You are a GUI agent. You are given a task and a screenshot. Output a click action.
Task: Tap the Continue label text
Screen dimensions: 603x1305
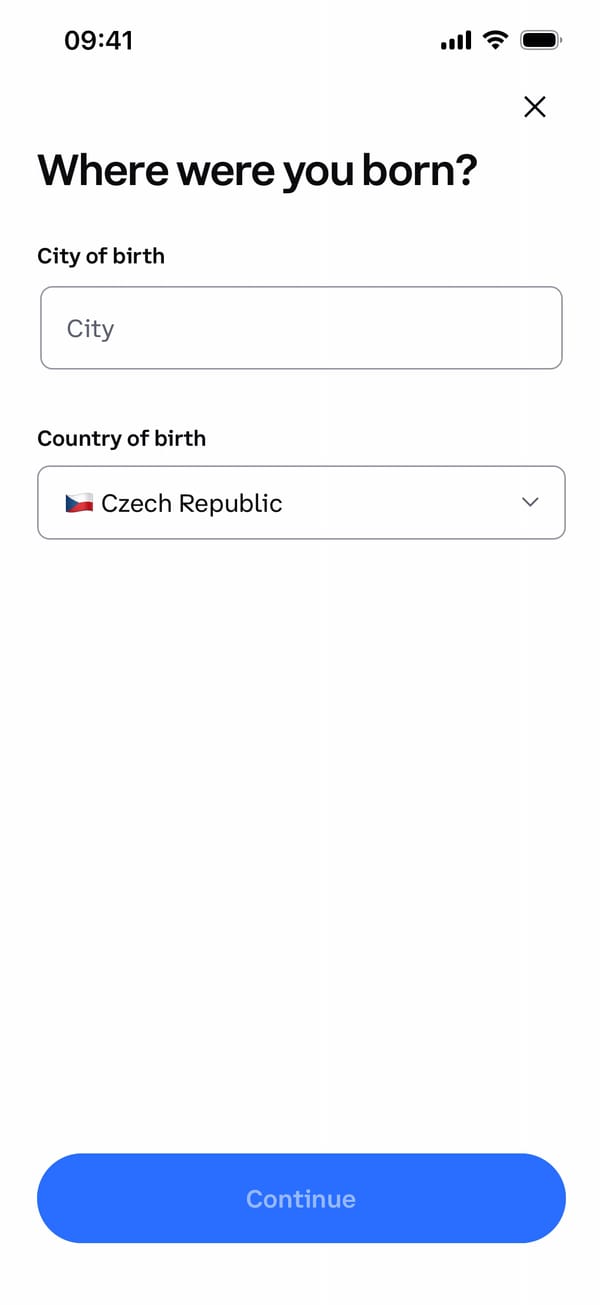pyautogui.click(x=301, y=1199)
